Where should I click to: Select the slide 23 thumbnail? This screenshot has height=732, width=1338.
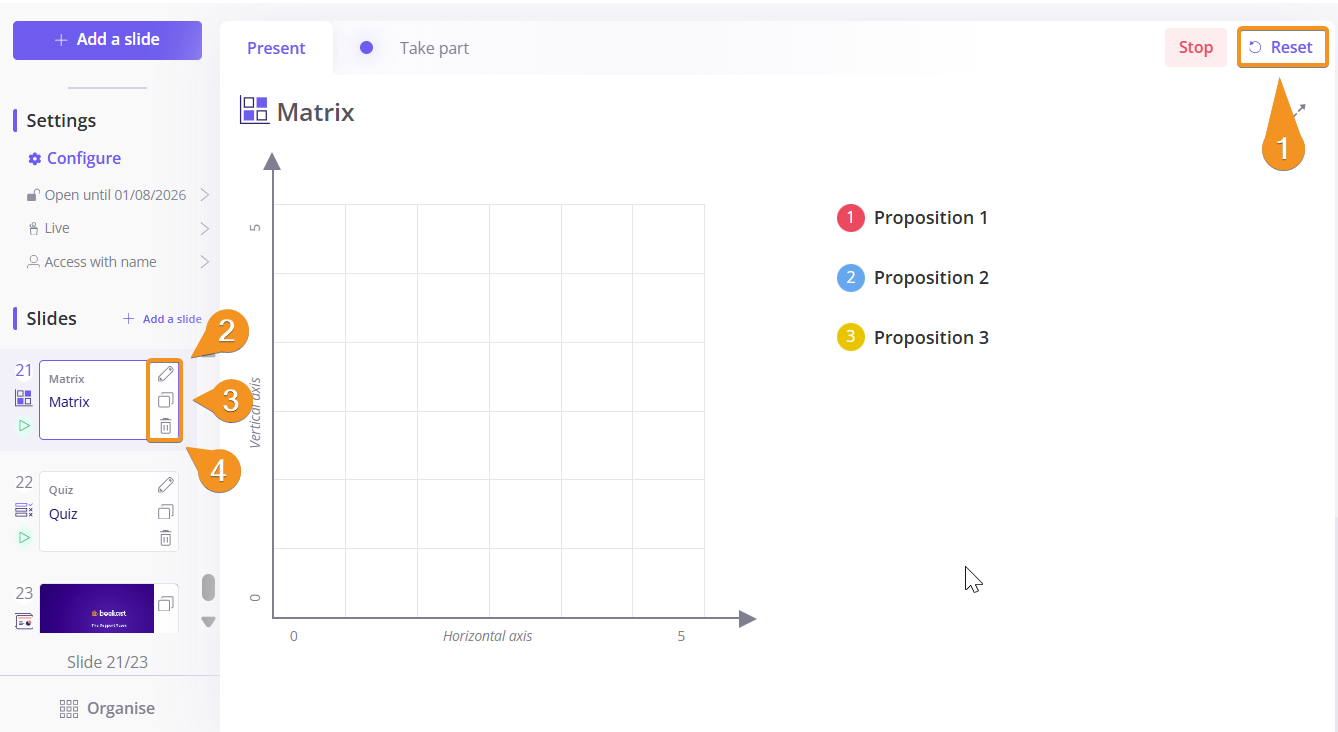click(97, 608)
